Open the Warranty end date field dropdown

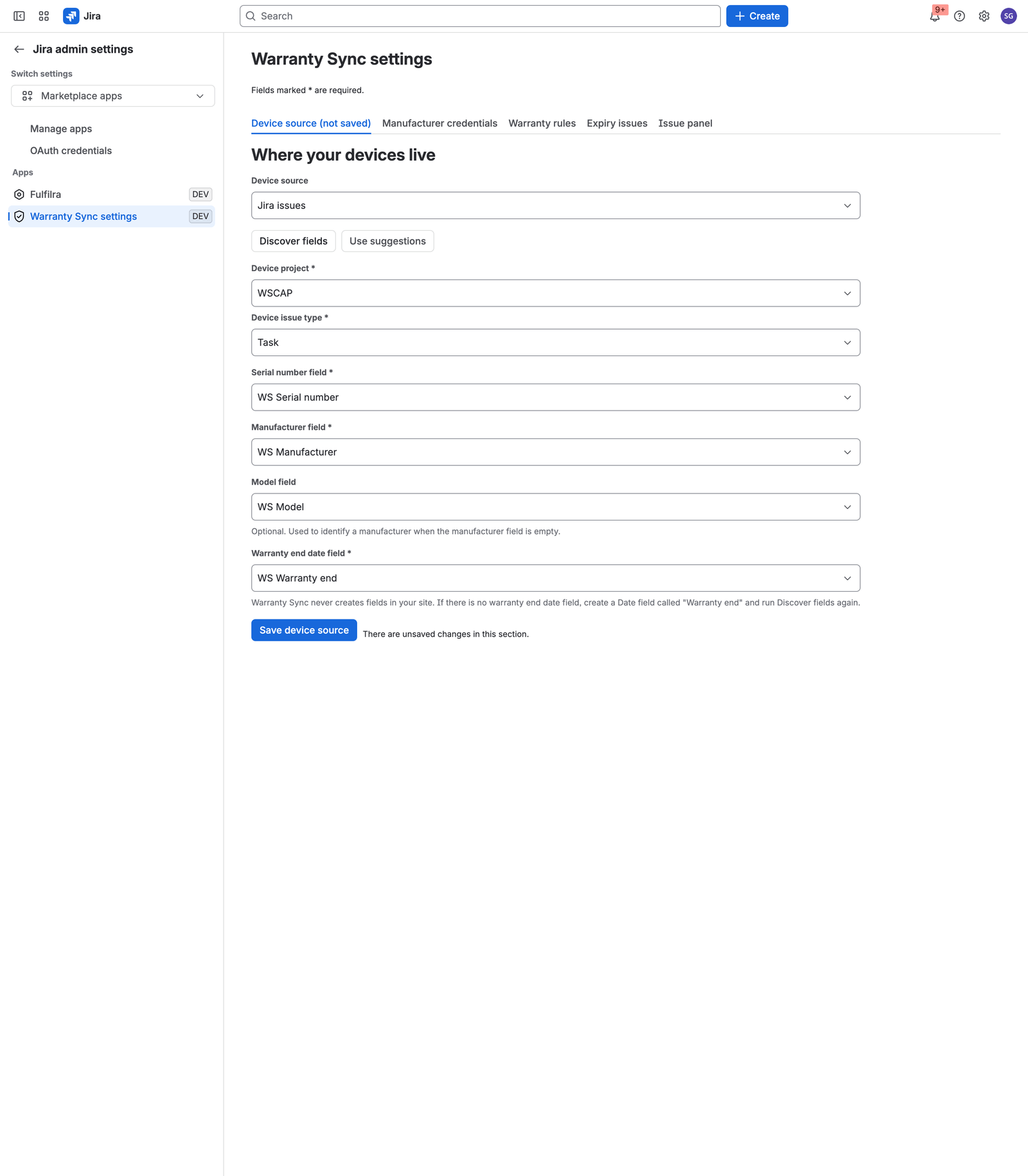[556, 578]
